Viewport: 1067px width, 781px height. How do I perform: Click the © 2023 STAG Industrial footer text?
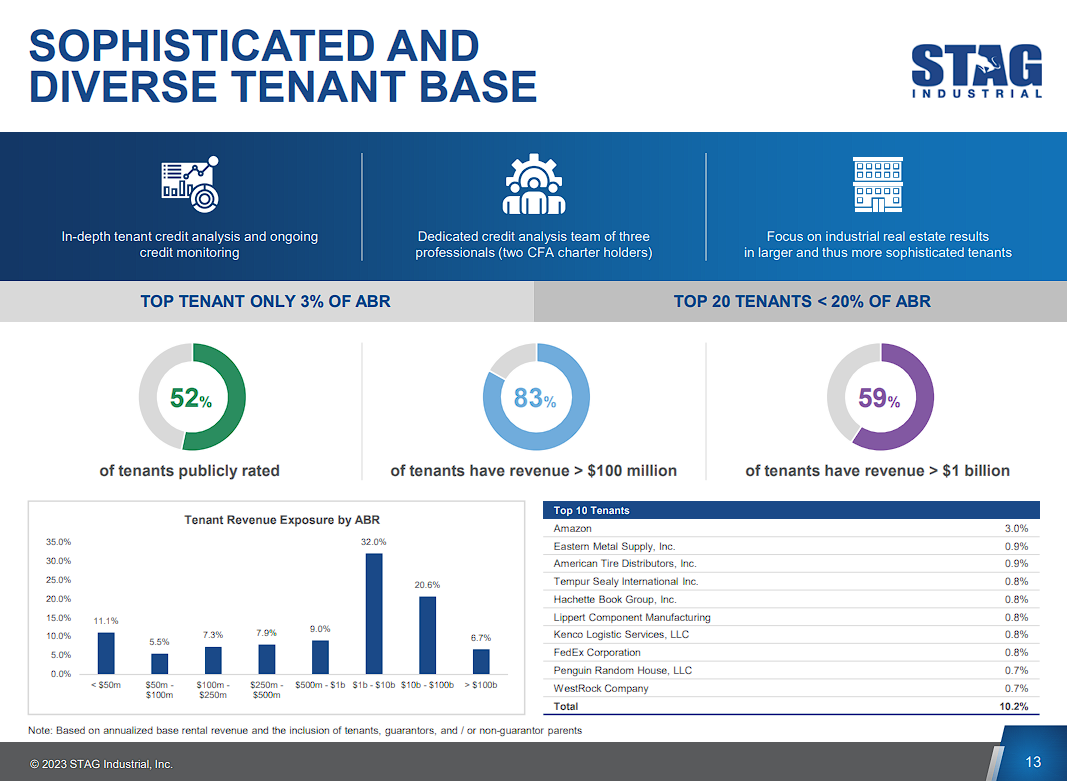click(x=101, y=764)
